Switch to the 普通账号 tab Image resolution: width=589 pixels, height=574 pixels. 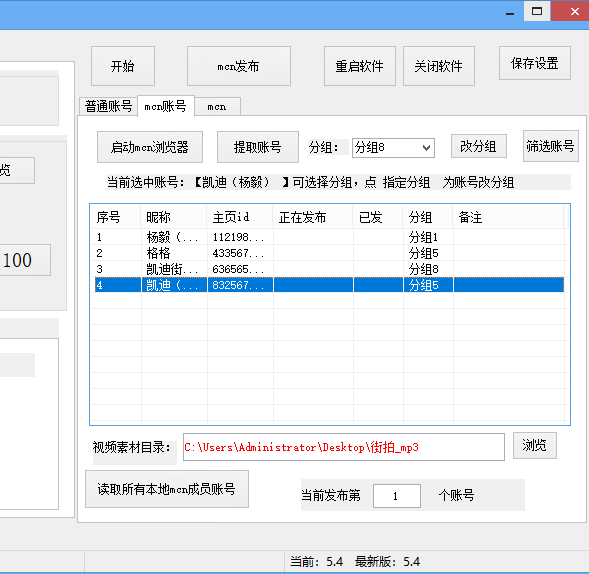pyautogui.click(x=109, y=106)
